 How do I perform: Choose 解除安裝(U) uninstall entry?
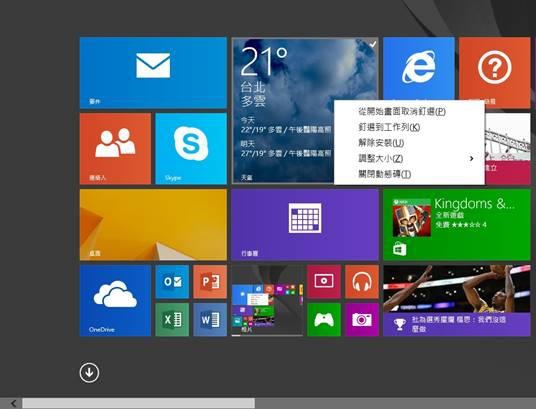409,143
